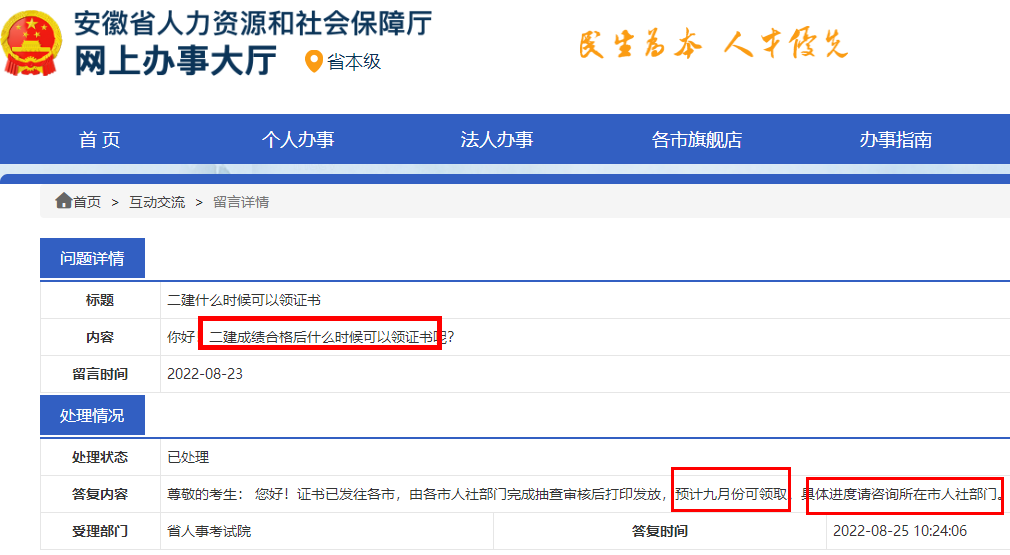1010x555 pixels.
Task: Navigate to 互动交流 breadcrumb link
Action: 157,202
